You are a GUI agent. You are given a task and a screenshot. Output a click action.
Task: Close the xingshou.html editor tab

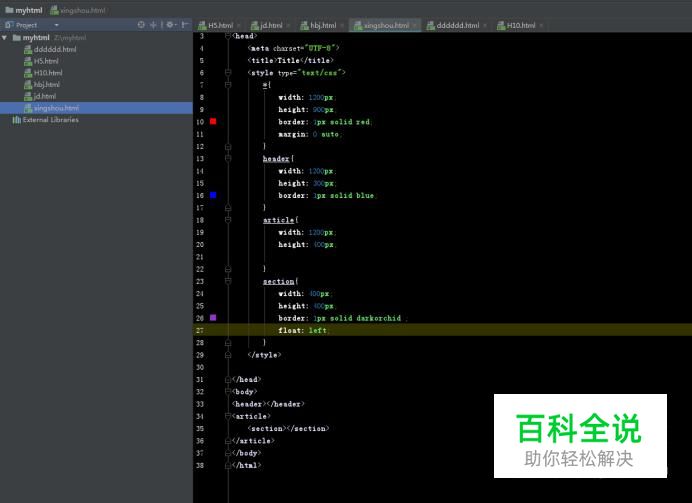pyautogui.click(x=415, y=26)
